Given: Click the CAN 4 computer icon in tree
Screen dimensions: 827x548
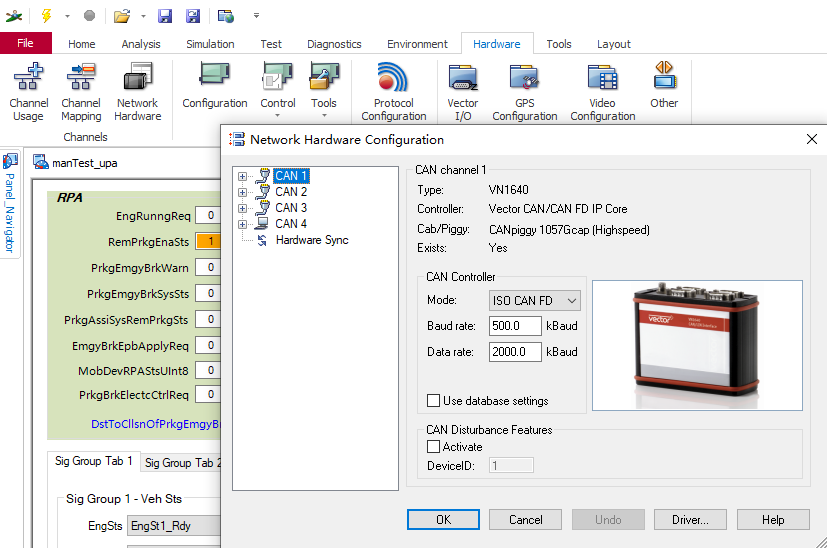Looking at the screenshot, I should 262,224.
